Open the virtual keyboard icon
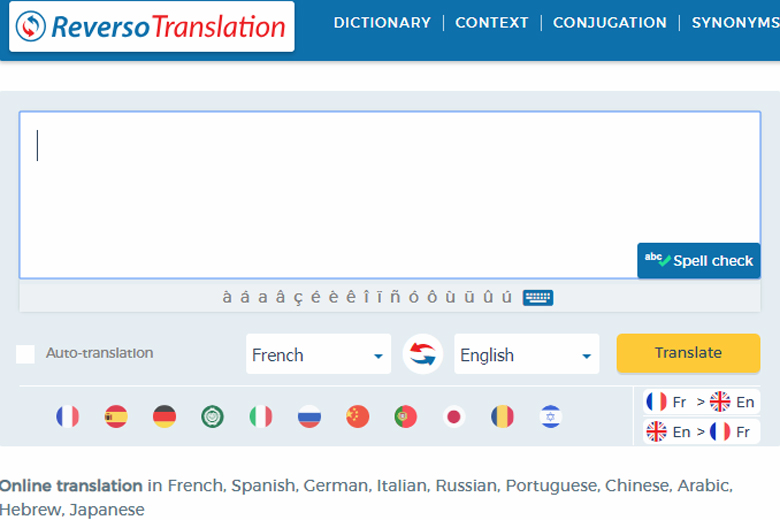Viewport: 780px width, 520px height. (x=537, y=297)
